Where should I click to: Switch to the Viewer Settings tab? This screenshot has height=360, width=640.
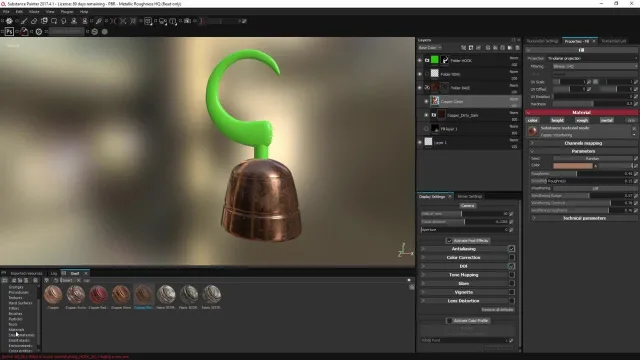click(x=470, y=196)
